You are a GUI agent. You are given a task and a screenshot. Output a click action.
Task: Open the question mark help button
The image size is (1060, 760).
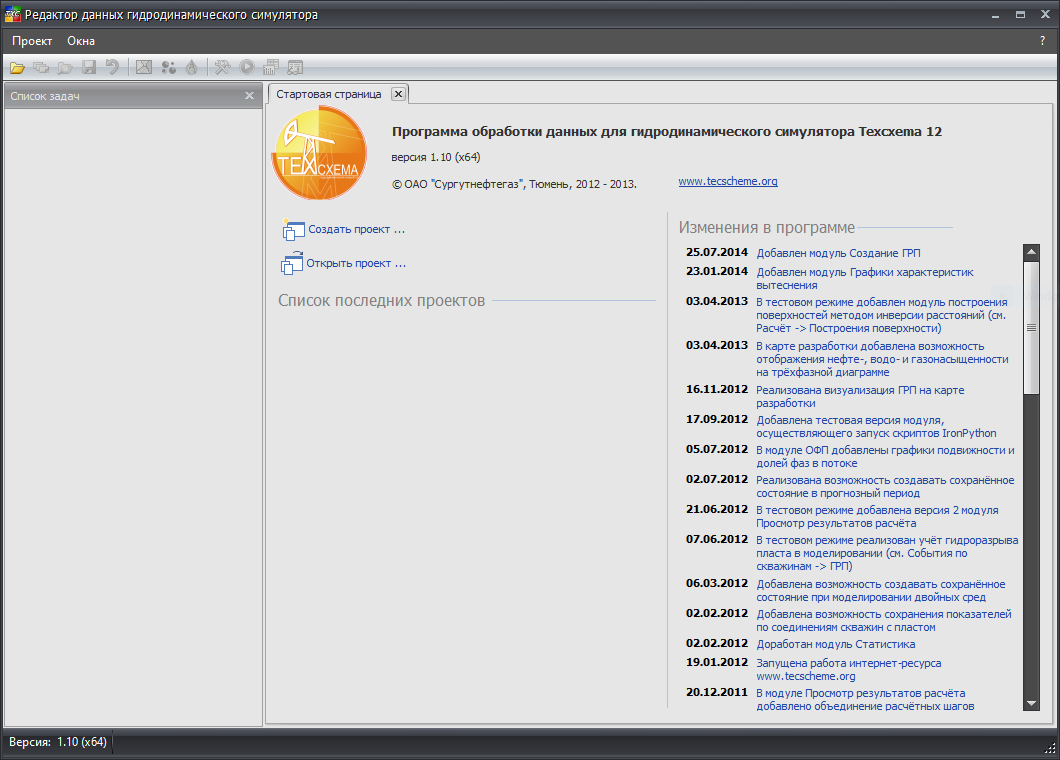click(1042, 41)
